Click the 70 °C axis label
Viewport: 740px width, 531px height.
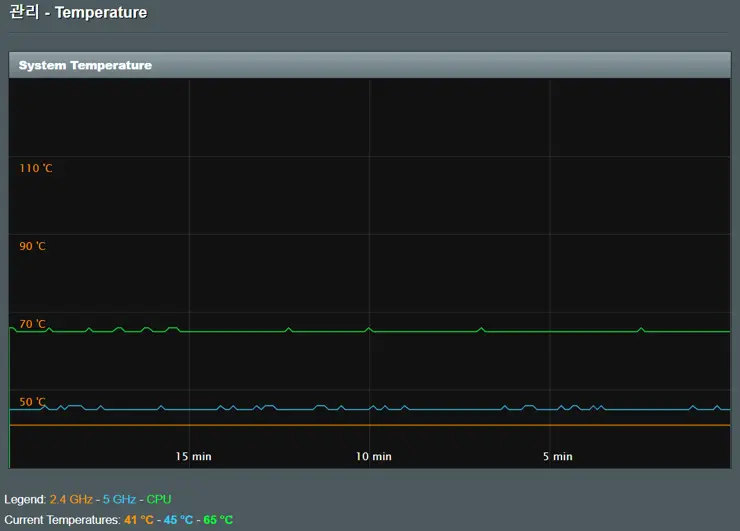(x=33, y=324)
